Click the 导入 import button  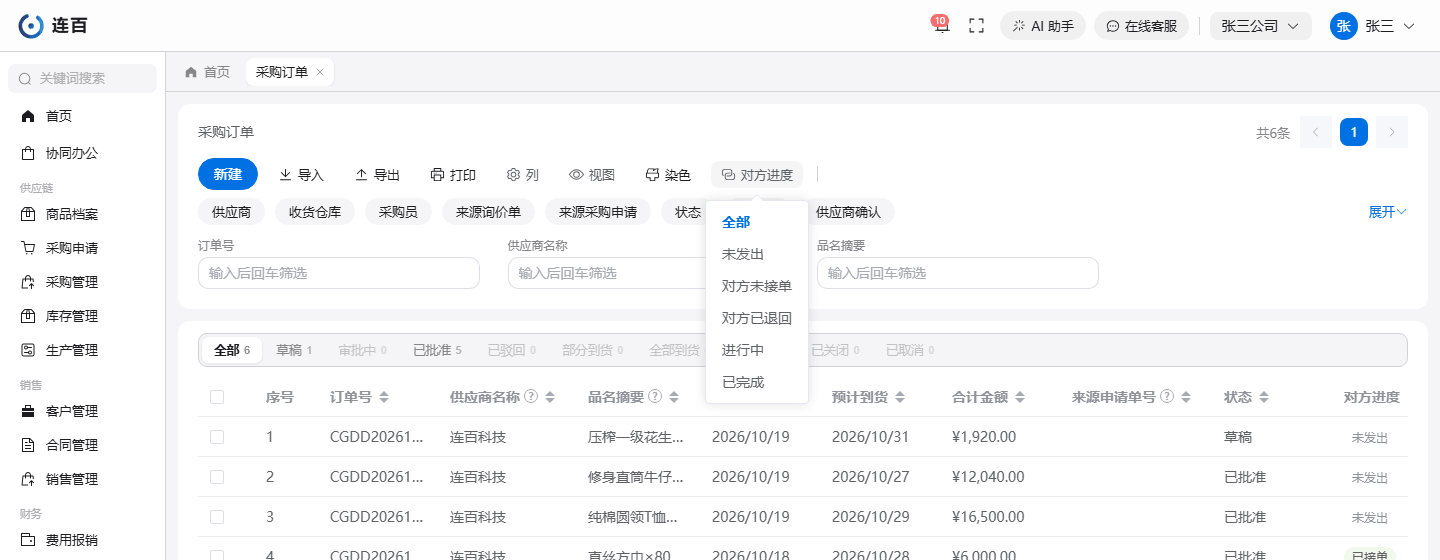(x=301, y=175)
